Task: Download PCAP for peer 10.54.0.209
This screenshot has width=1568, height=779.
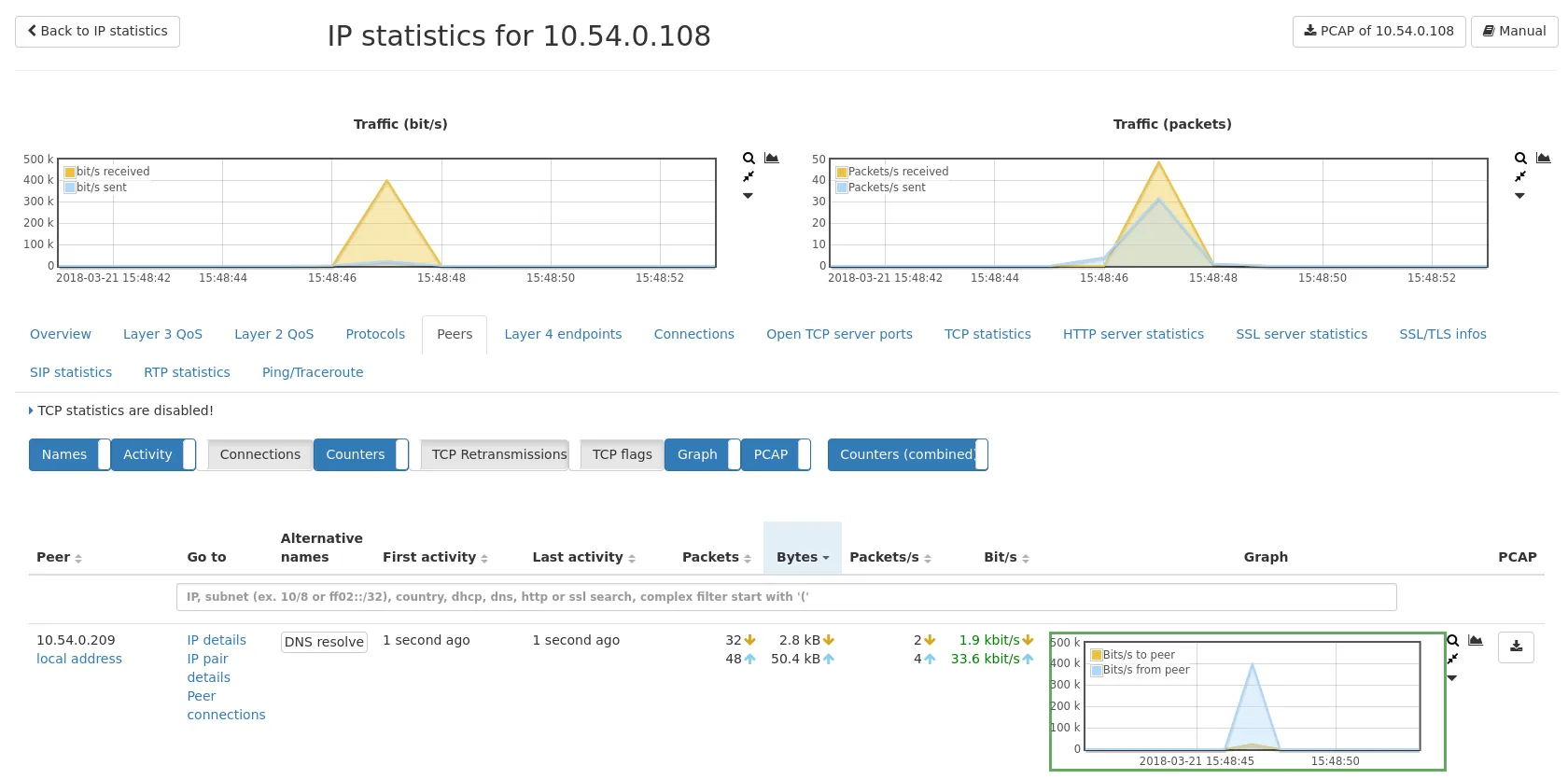Action: (1516, 647)
